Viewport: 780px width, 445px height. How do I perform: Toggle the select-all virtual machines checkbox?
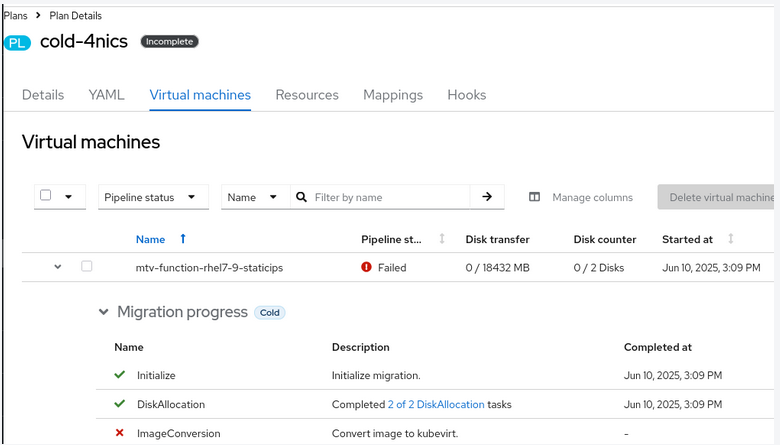point(46,196)
